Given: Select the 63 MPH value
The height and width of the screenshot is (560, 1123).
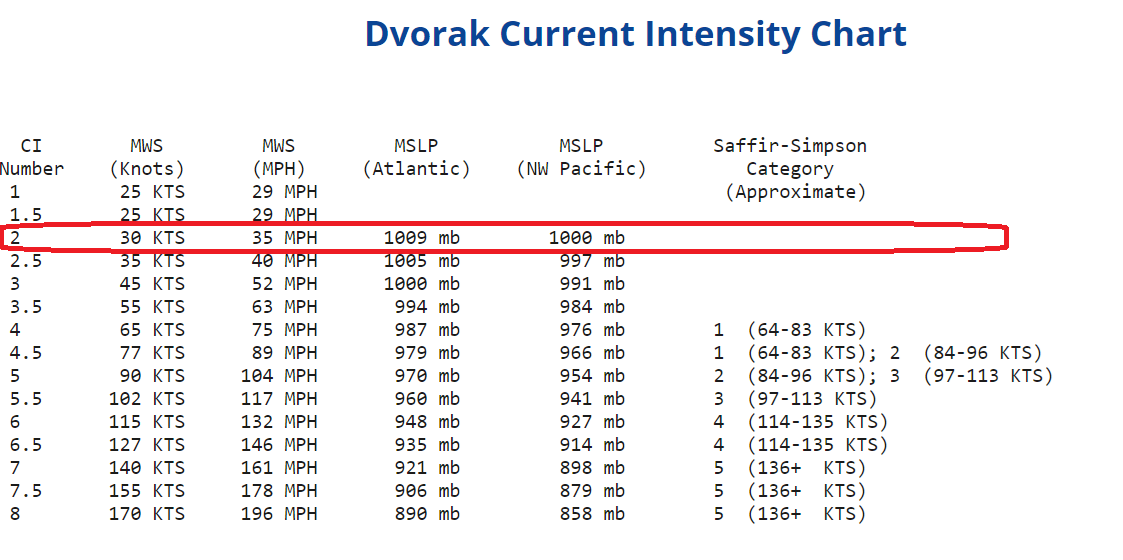Looking at the screenshot, I should coord(284,306).
